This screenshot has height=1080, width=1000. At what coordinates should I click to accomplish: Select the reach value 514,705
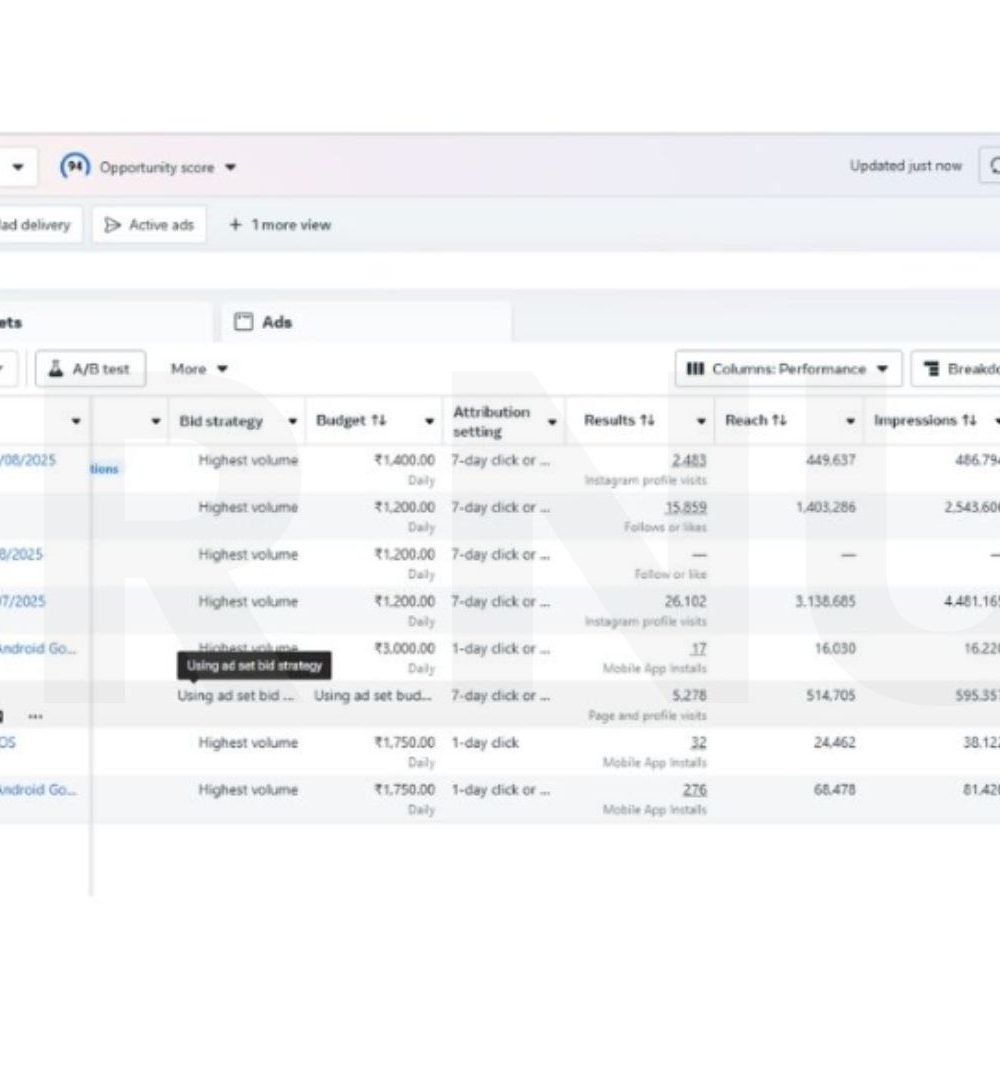click(831, 696)
